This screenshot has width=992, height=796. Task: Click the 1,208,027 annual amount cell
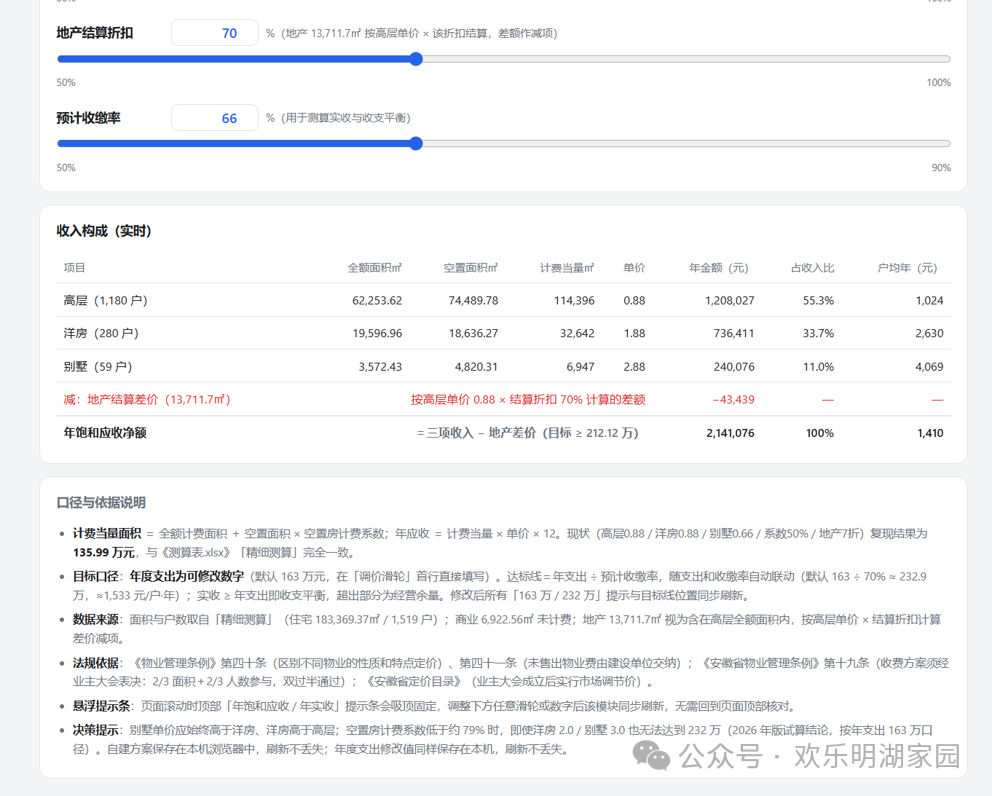(729, 301)
